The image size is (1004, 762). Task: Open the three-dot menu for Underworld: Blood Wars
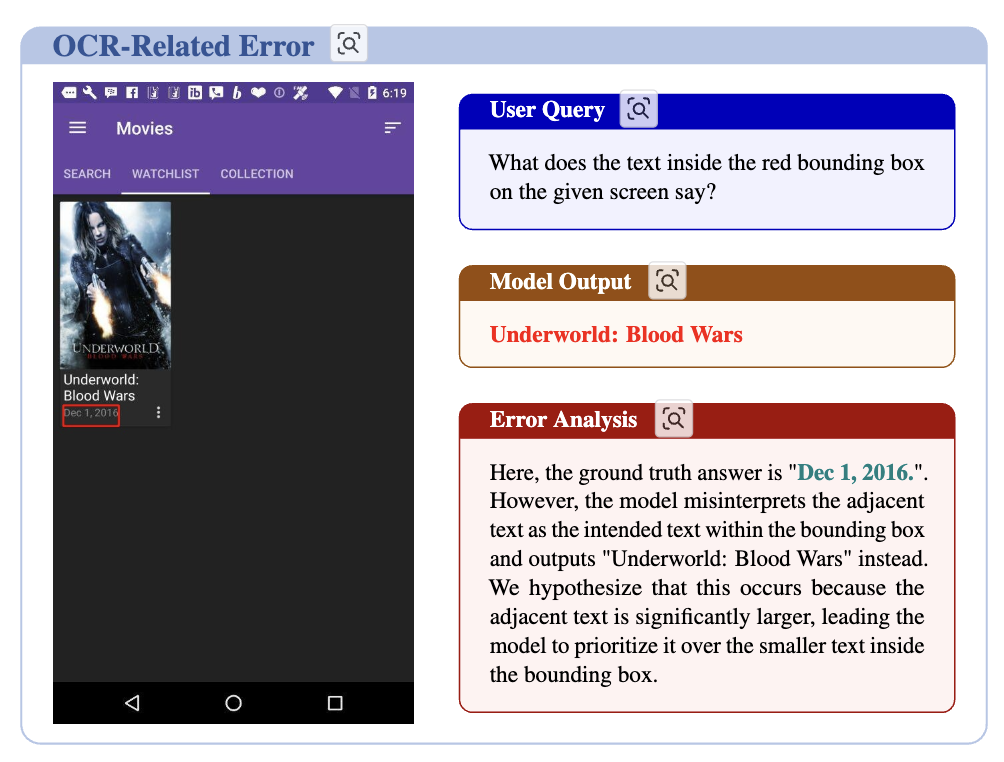coord(158,412)
